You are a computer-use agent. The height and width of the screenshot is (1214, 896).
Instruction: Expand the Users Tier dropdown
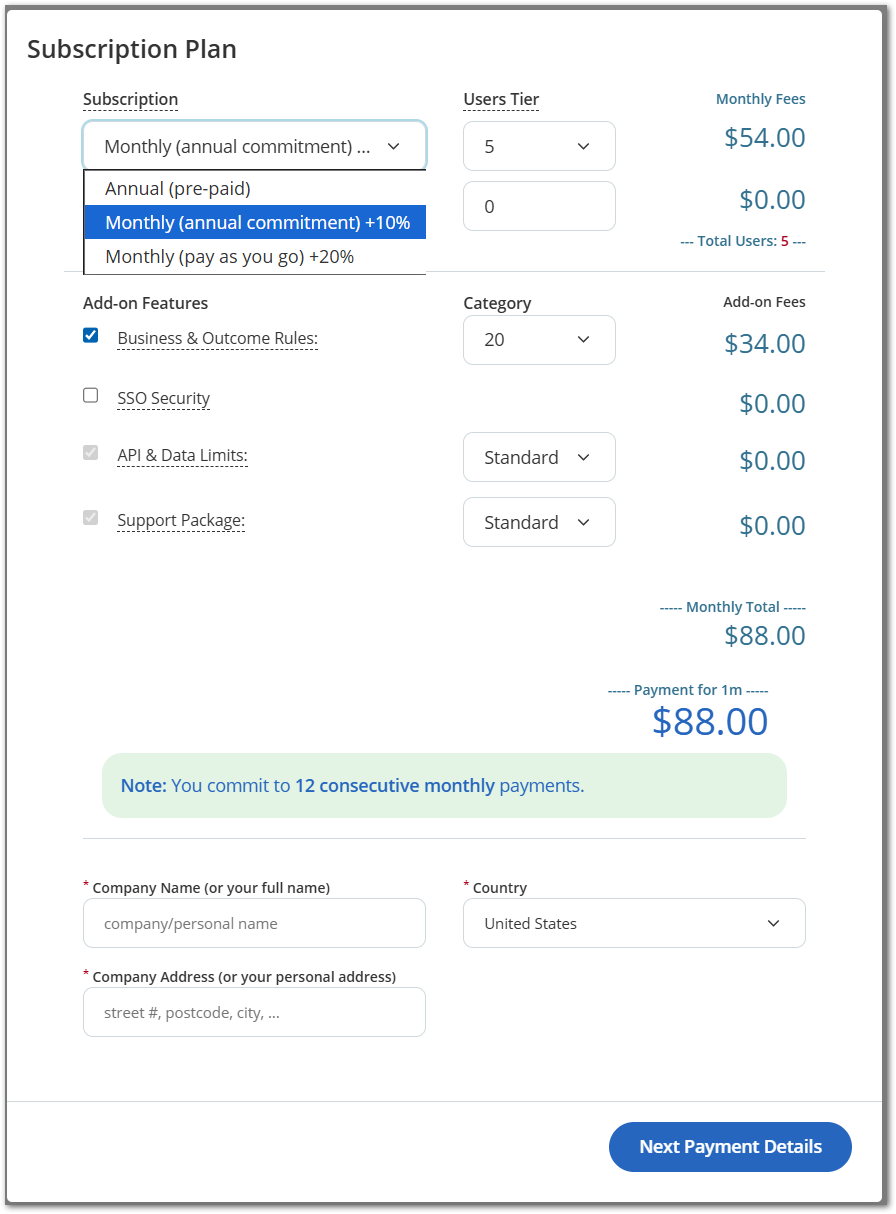point(539,146)
